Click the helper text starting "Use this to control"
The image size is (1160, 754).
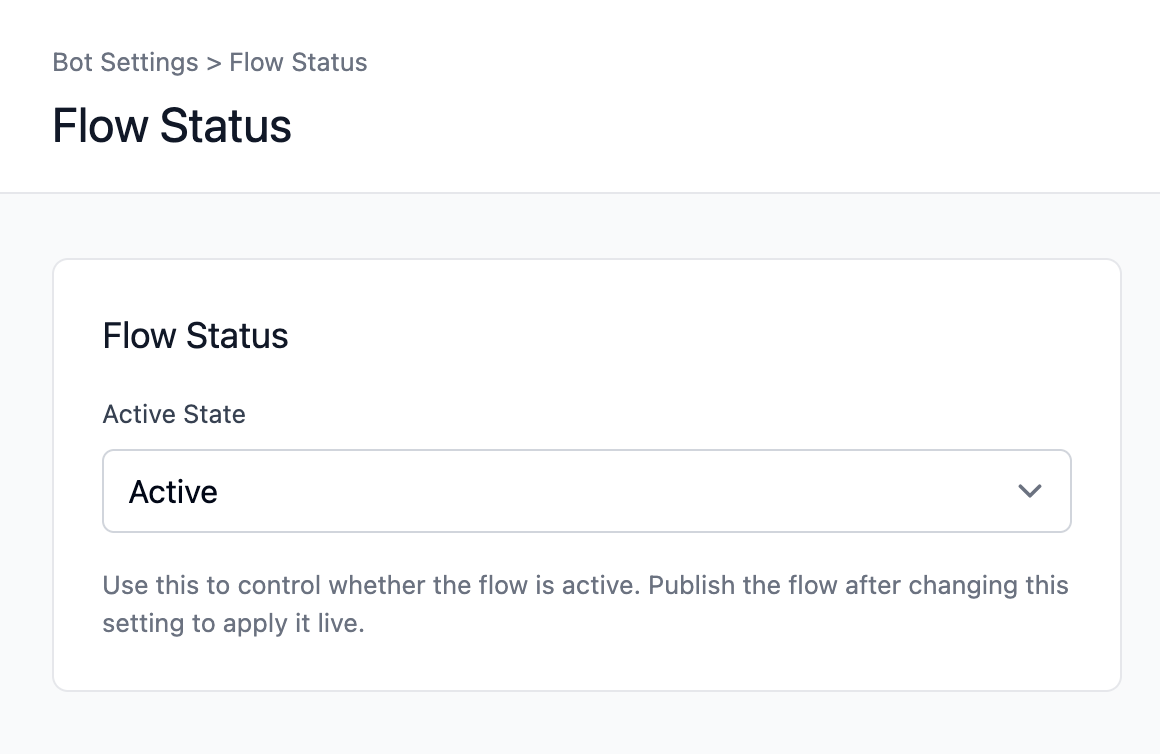(x=370, y=585)
